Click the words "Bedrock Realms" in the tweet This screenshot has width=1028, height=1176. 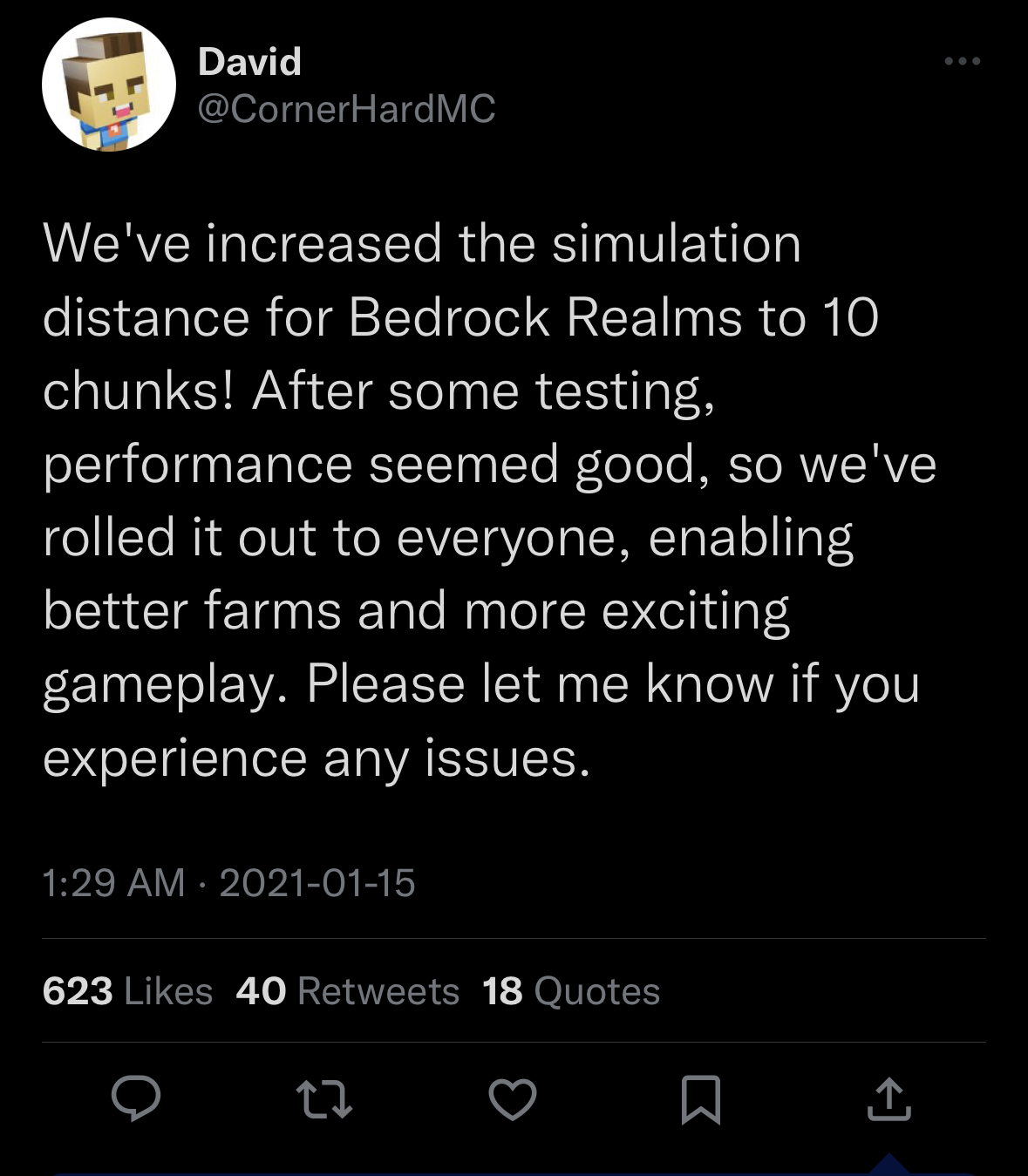click(545, 316)
